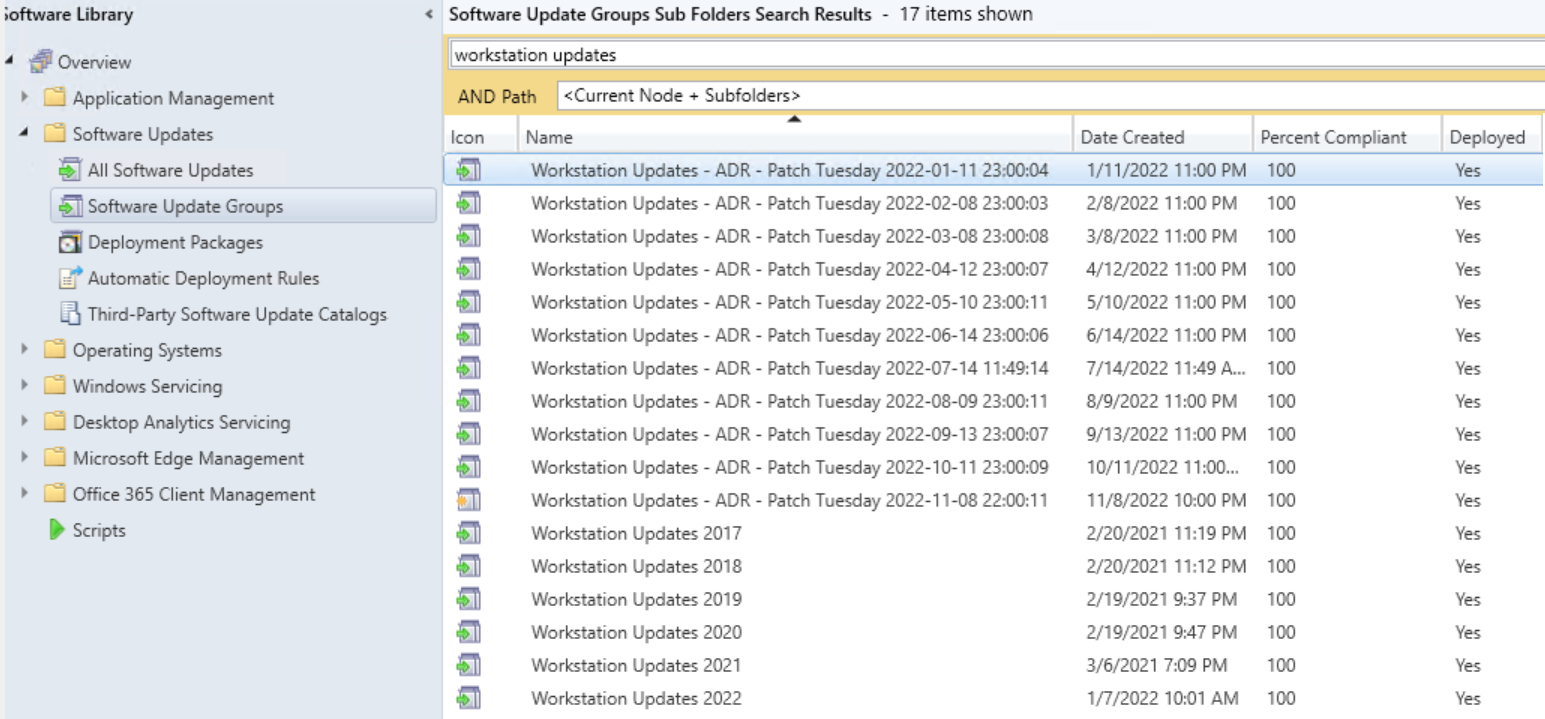Click icon beside Workstation Updates 2021
1545x719 pixels.
click(x=468, y=665)
